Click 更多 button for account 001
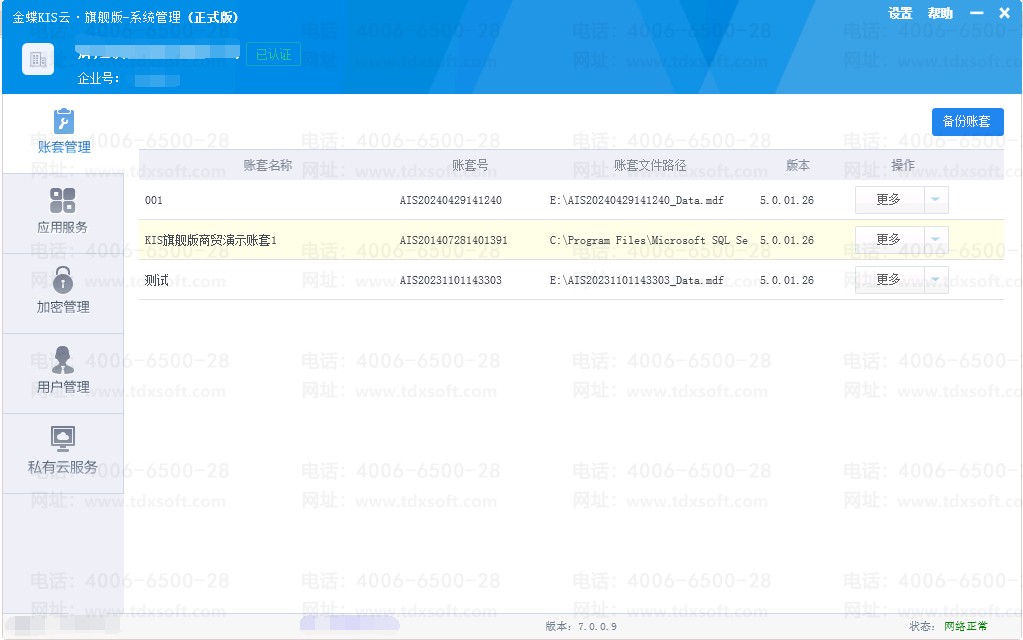 (888, 200)
